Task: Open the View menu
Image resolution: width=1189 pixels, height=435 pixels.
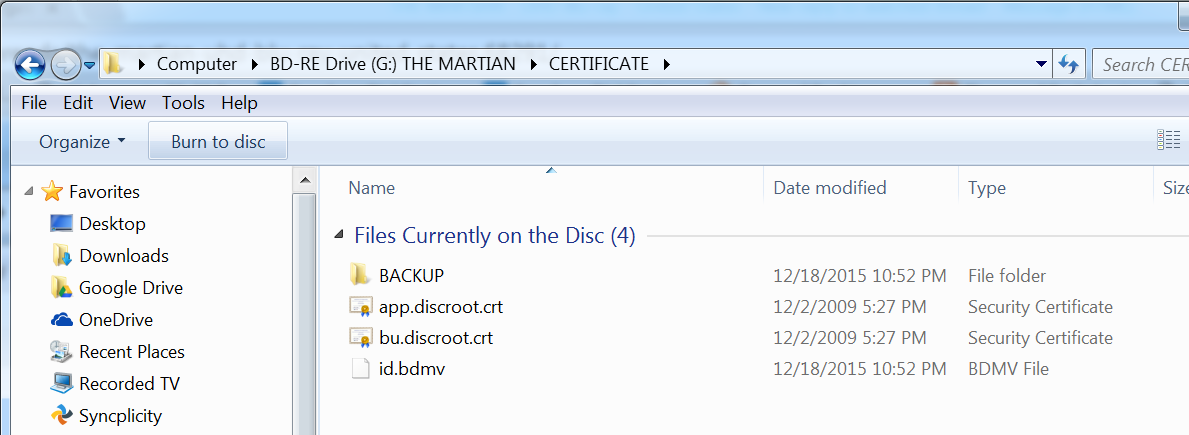Action: click(x=127, y=103)
